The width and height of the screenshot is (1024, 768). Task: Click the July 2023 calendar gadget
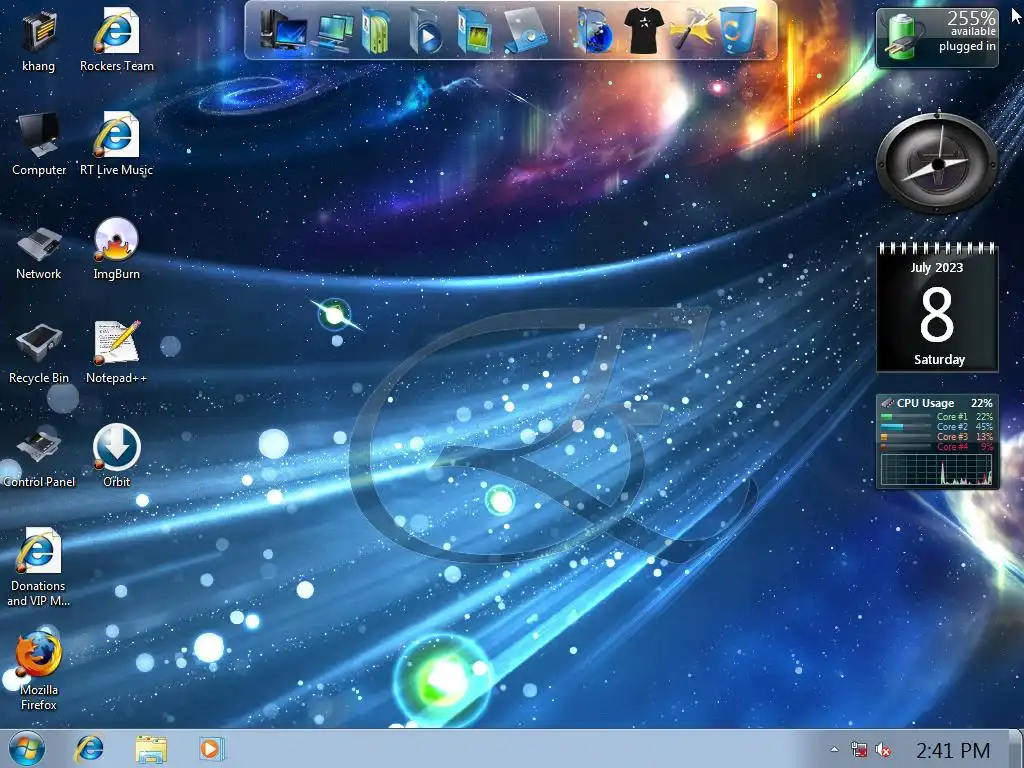pyautogui.click(x=937, y=307)
